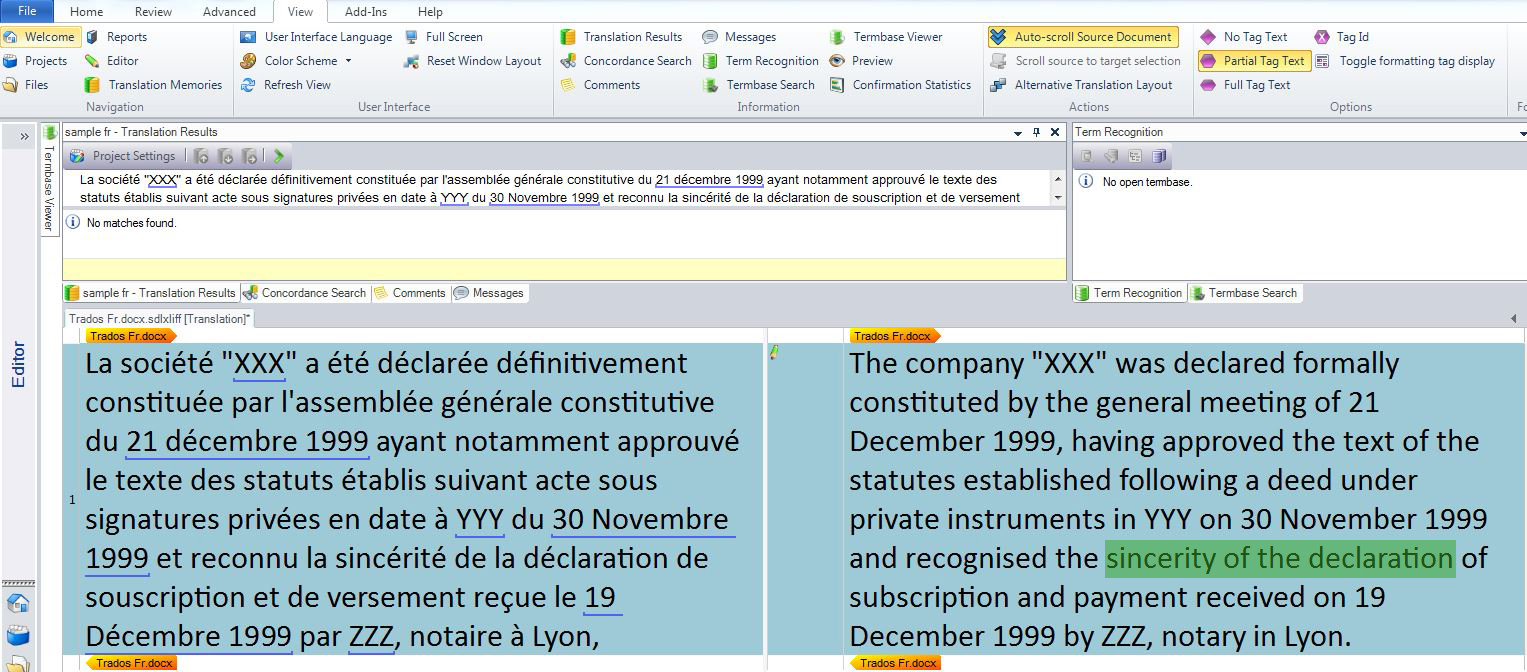This screenshot has height=672, width=1527.
Task: Open Project Settings in Translation Results
Action: pyautogui.click(x=123, y=156)
